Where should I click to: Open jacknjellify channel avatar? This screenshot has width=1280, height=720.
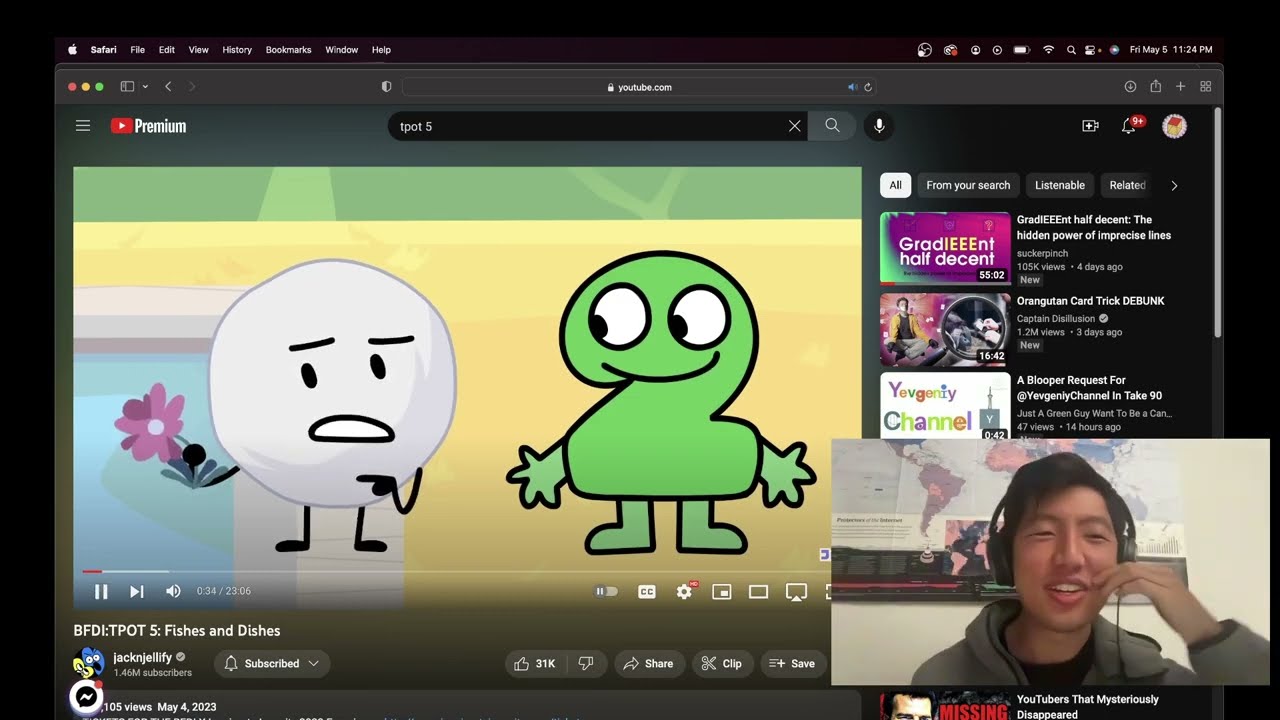[x=89, y=663]
